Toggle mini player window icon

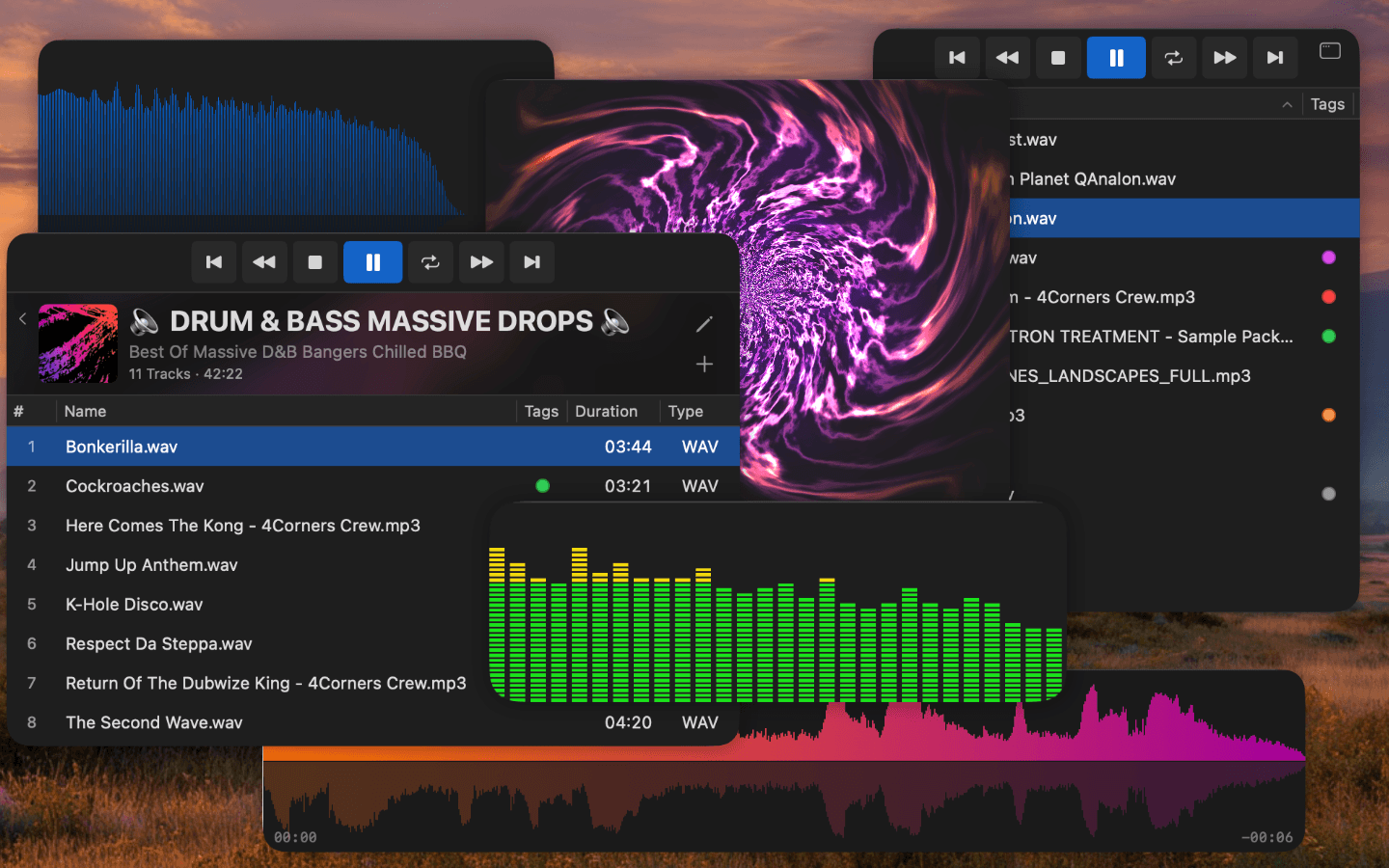click(x=1330, y=51)
